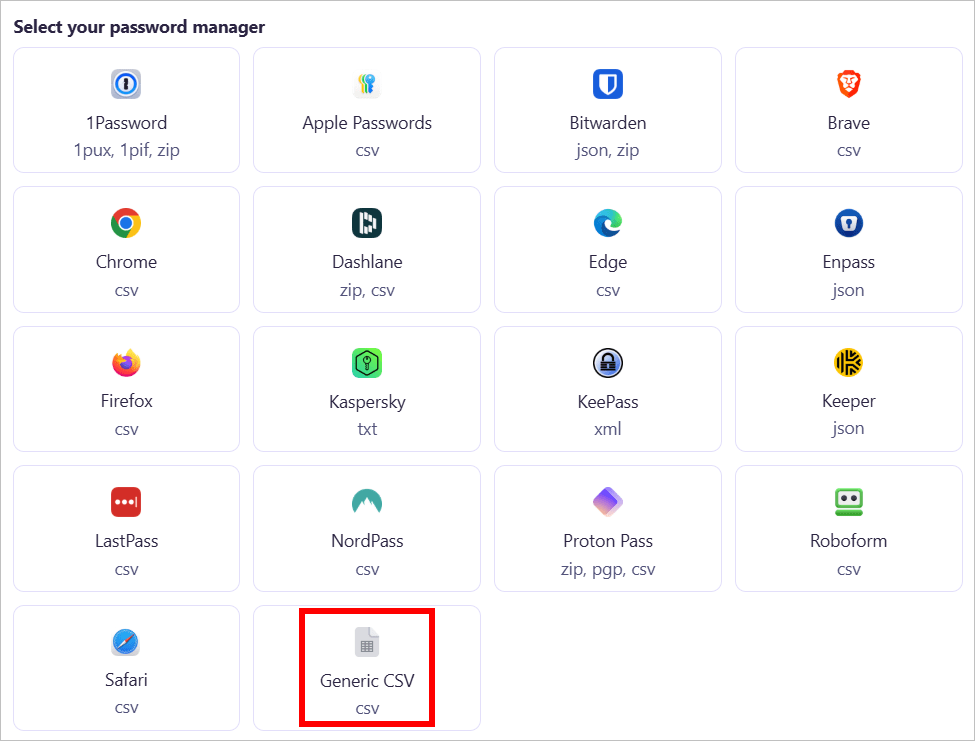Click the Proton Pass name label
Image resolution: width=975 pixels, height=741 pixels.
click(608, 541)
